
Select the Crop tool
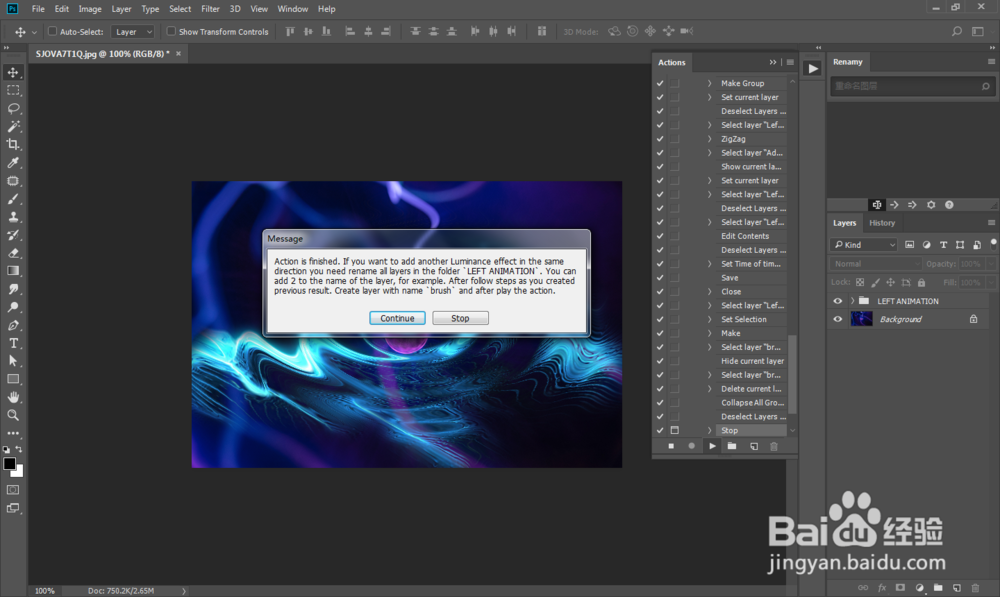(x=13, y=144)
